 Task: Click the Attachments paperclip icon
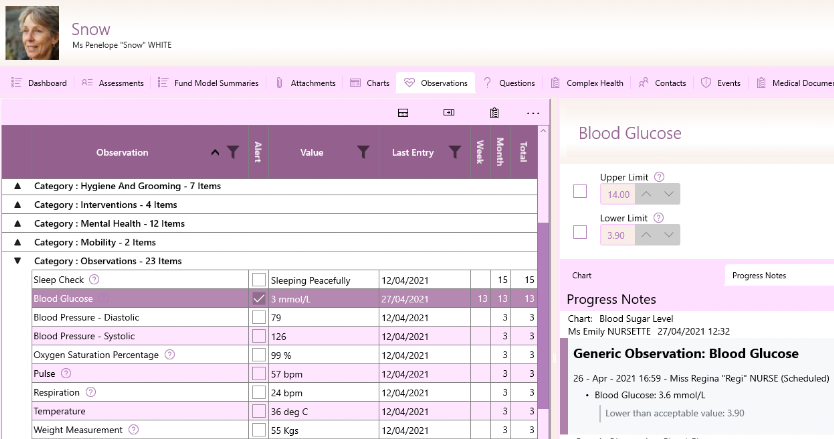[279, 82]
